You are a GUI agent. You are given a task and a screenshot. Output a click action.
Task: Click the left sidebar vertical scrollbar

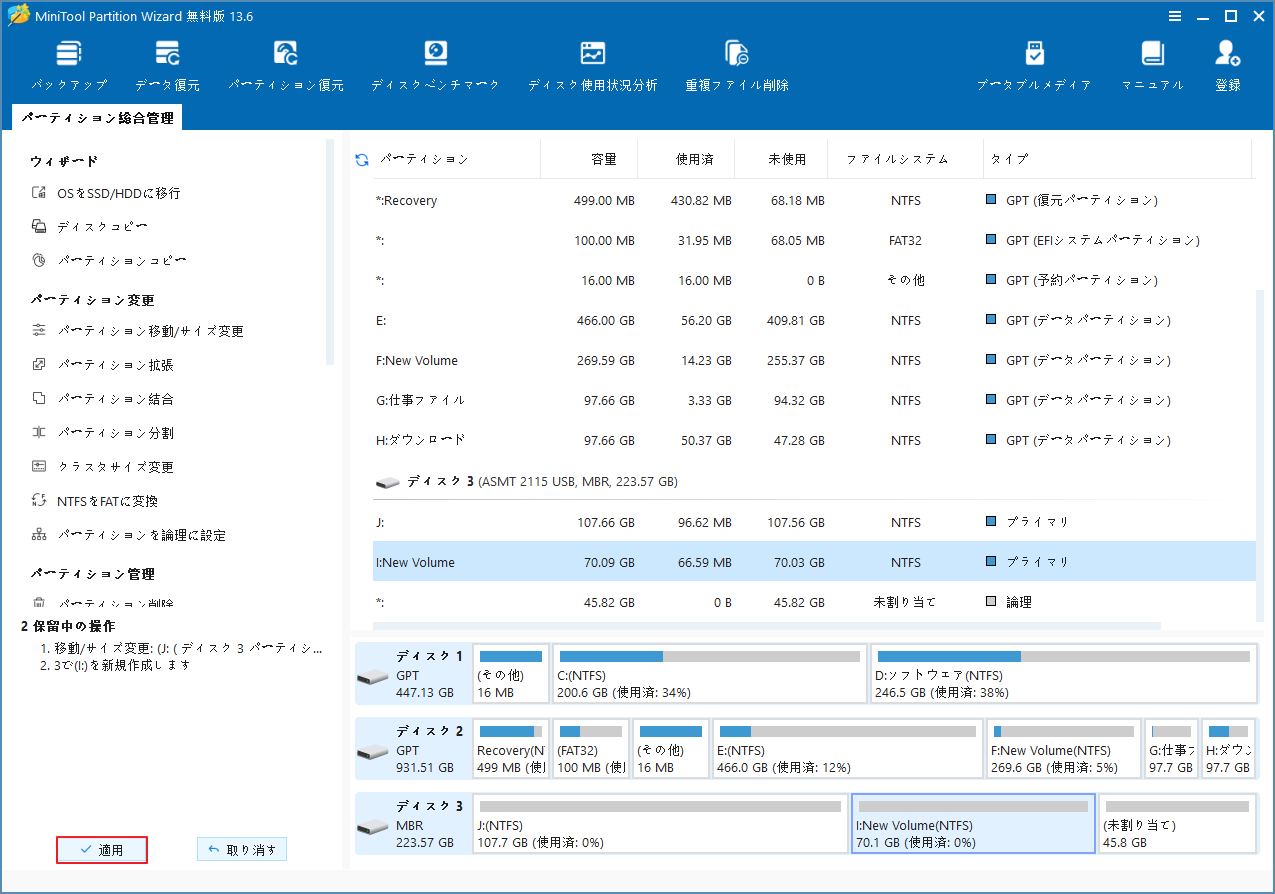(330, 250)
